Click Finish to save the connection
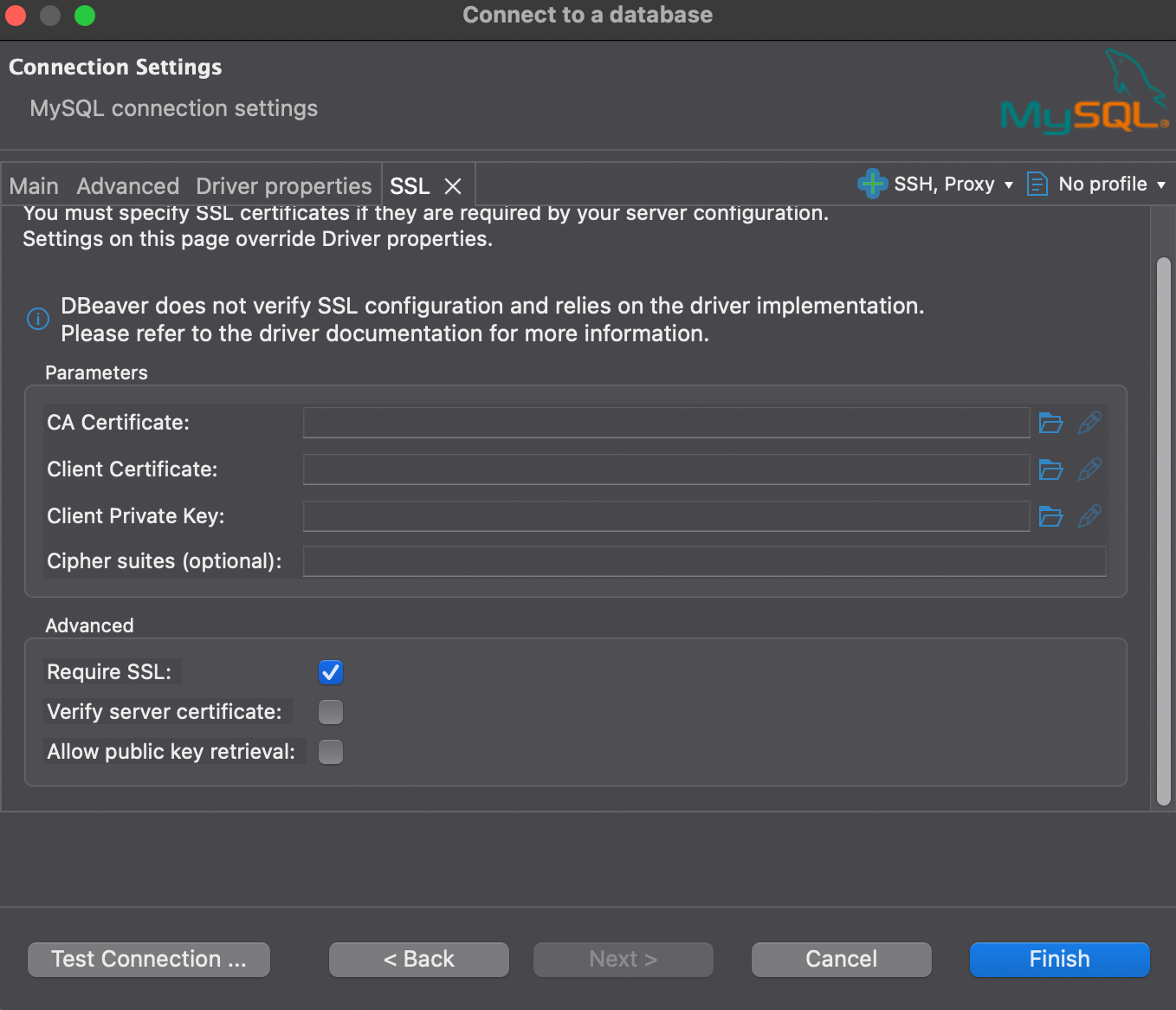This screenshot has width=1176, height=1010. click(1059, 959)
